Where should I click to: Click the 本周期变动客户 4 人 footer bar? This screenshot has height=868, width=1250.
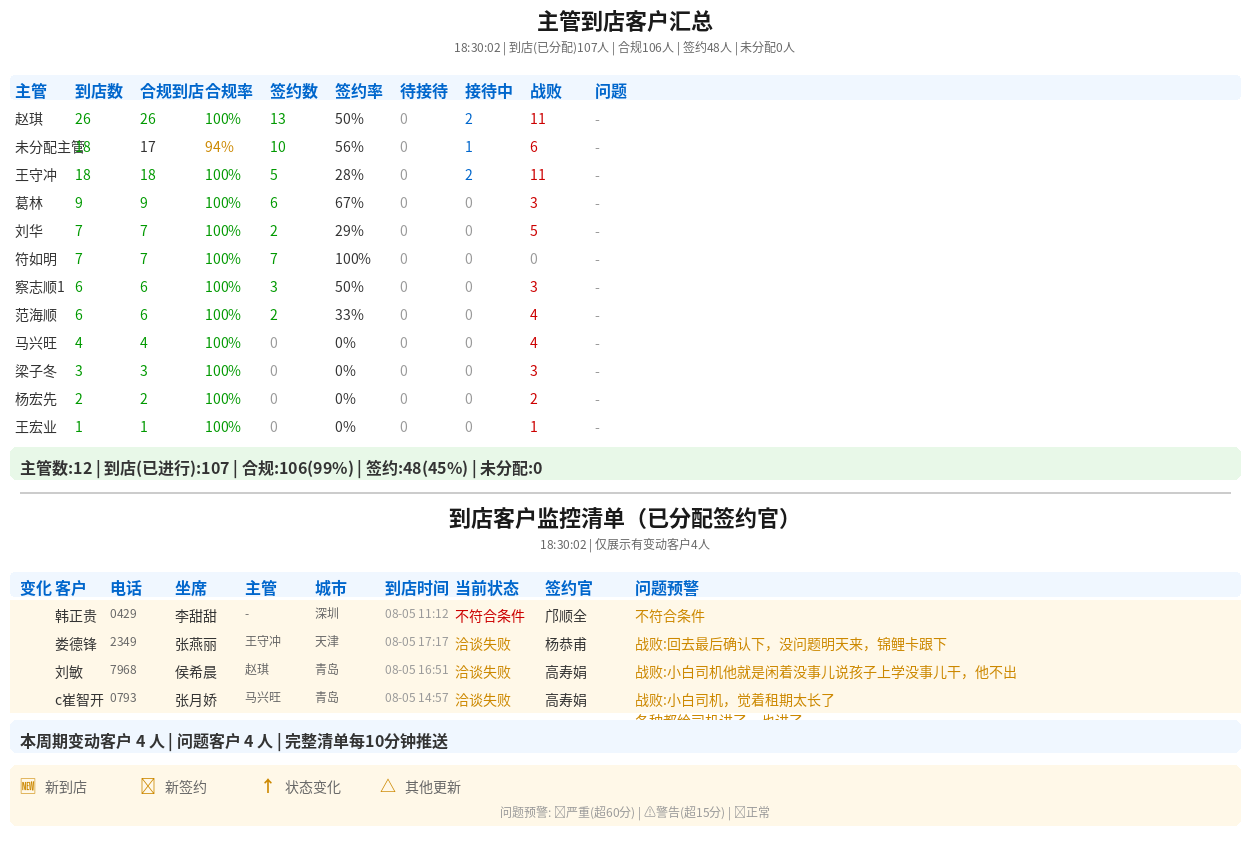(x=625, y=737)
